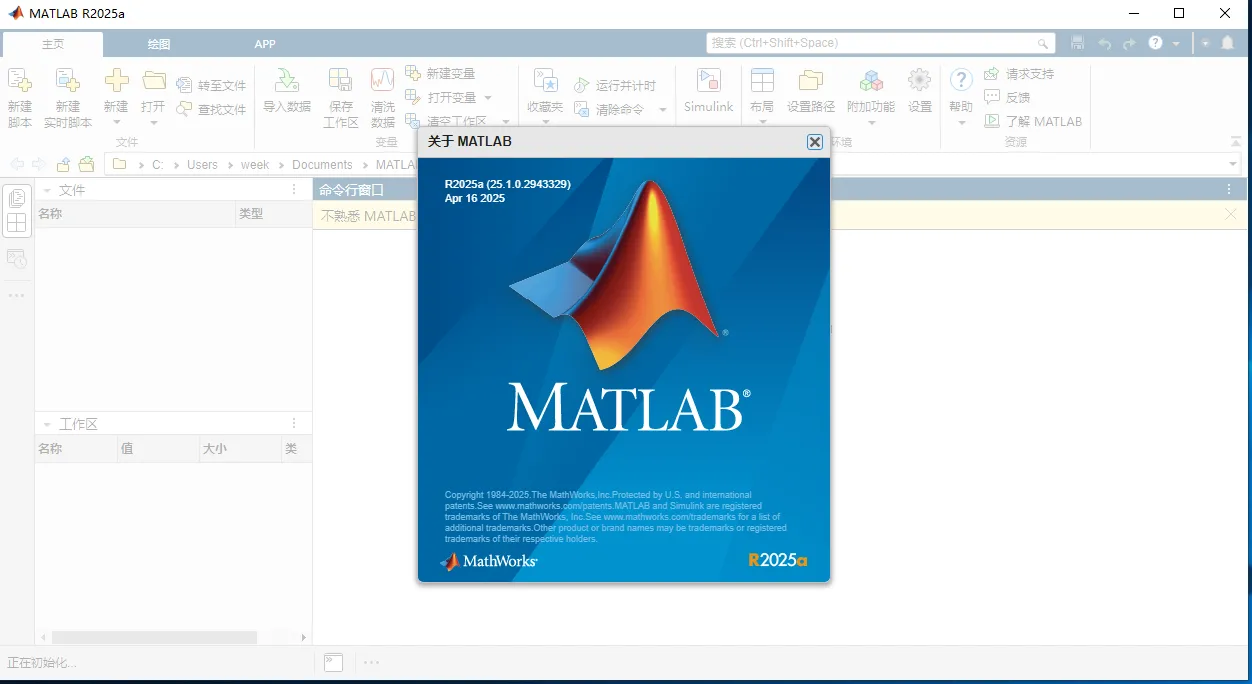Viewport: 1252px width, 684px height.
Task: Switch to the APP tab
Action: pos(264,44)
